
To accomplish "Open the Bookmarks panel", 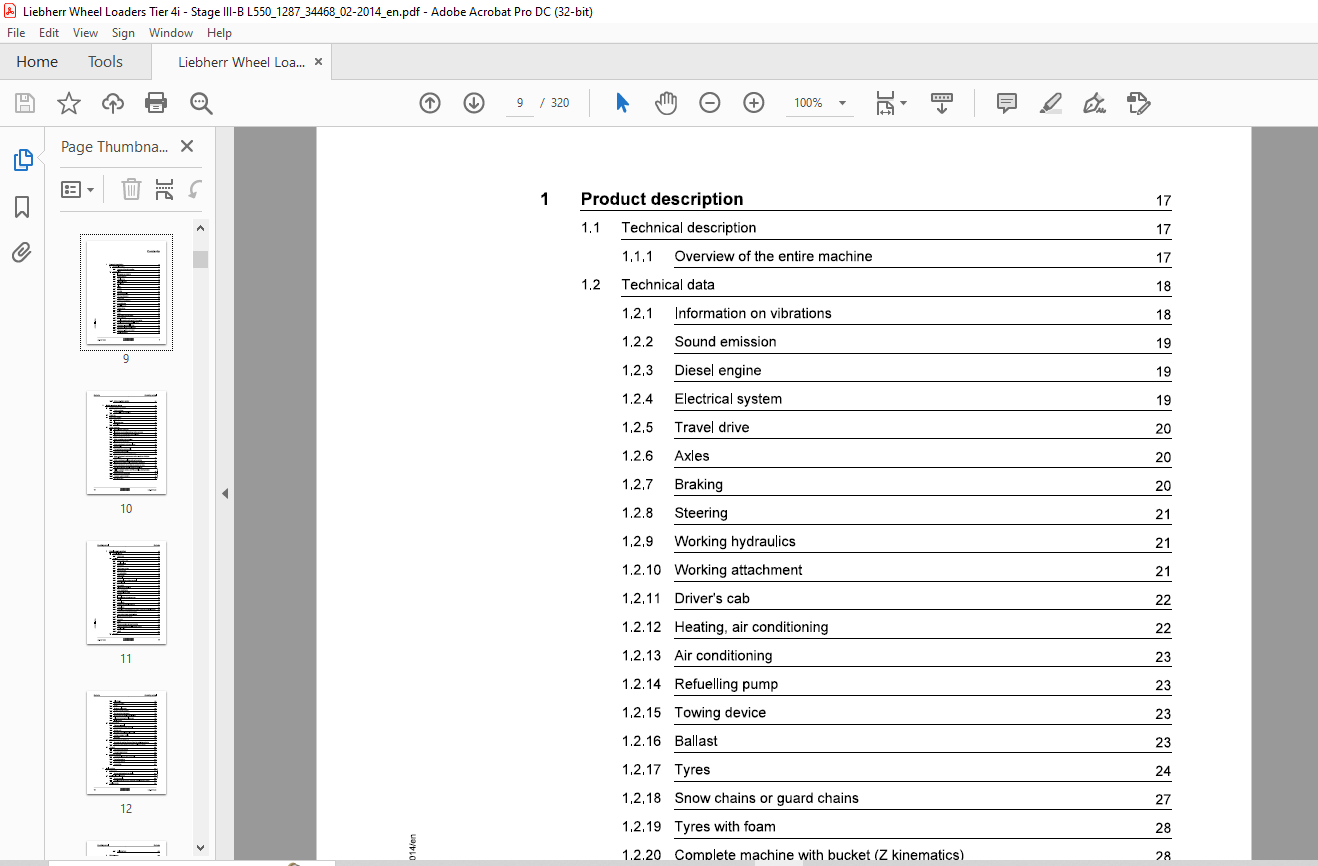I will 22,207.
